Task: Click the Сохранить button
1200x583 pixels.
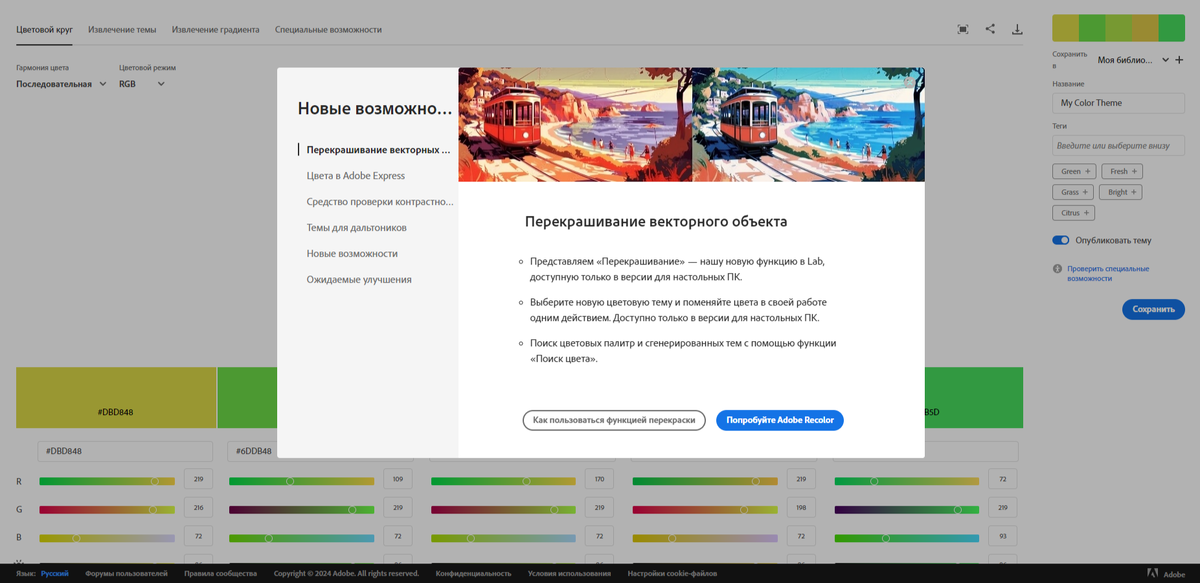Action: pyautogui.click(x=1153, y=309)
